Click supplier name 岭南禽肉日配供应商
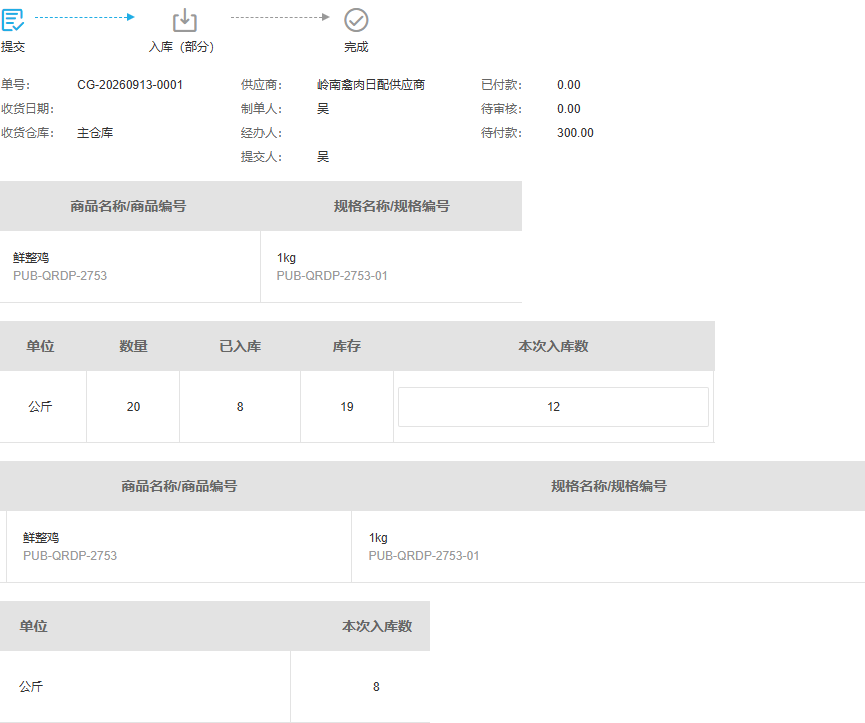The image size is (865, 723). click(x=371, y=85)
